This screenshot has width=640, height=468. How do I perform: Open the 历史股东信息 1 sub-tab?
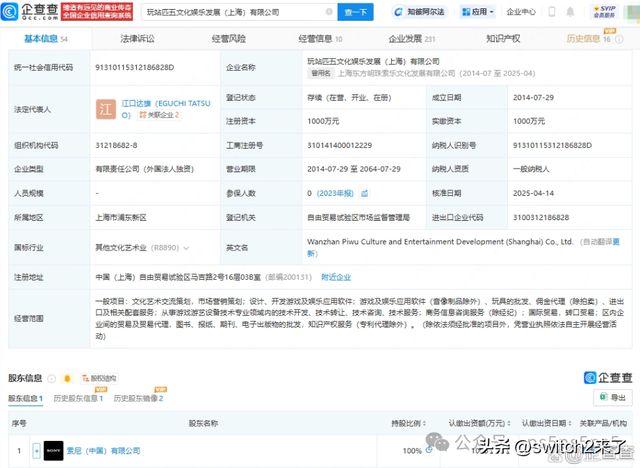(78, 398)
